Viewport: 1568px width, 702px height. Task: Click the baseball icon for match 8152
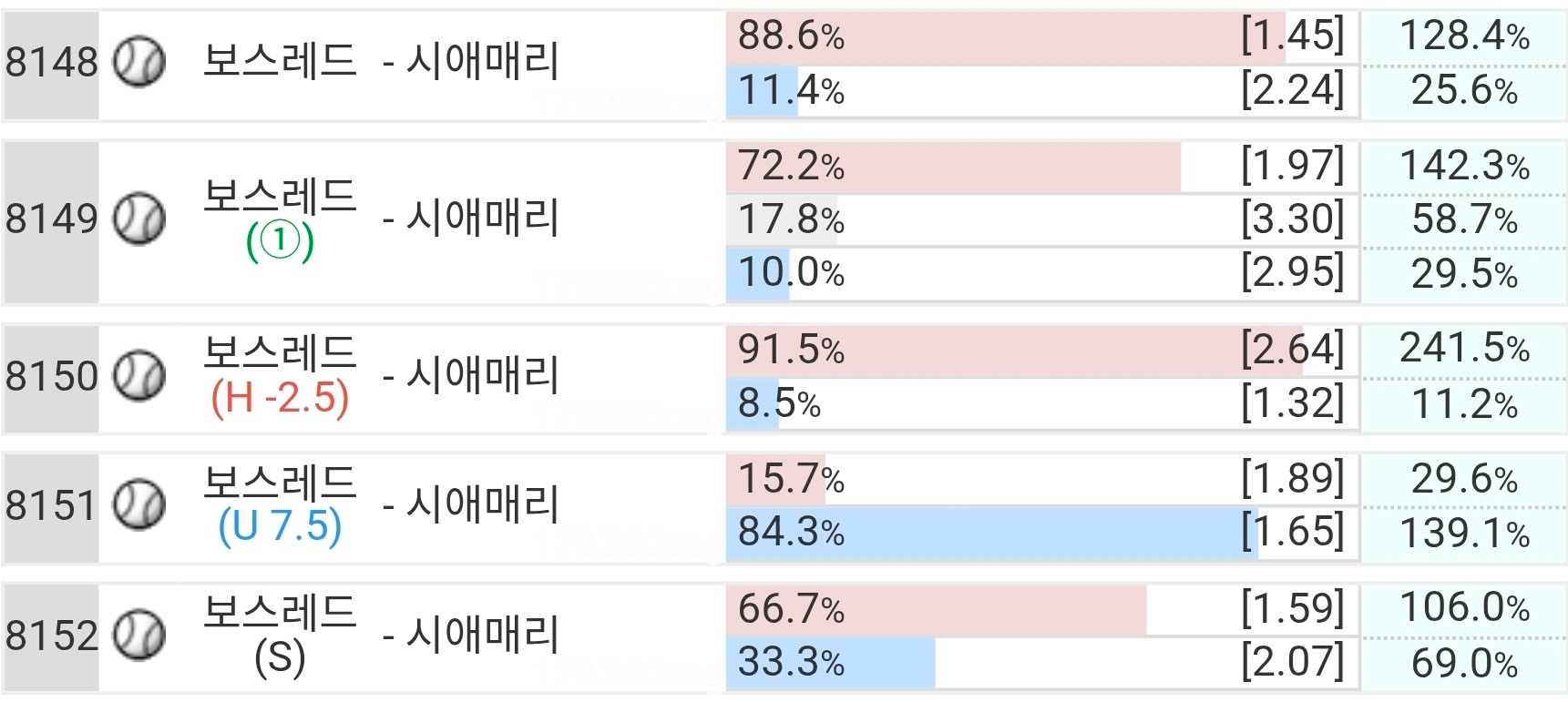tap(138, 635)
